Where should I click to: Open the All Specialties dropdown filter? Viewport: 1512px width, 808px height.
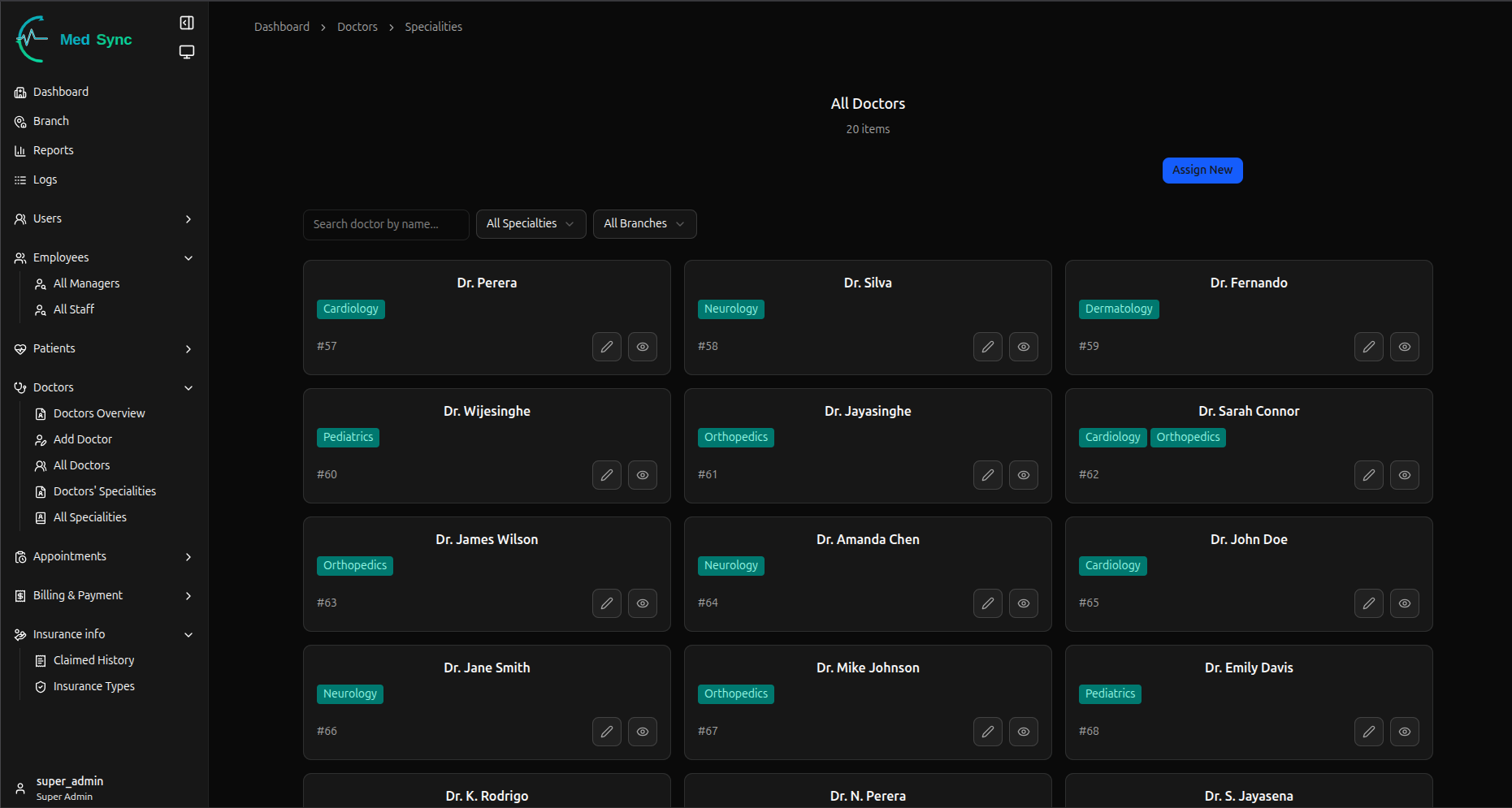pyautogui.click(x=531, y=224)
